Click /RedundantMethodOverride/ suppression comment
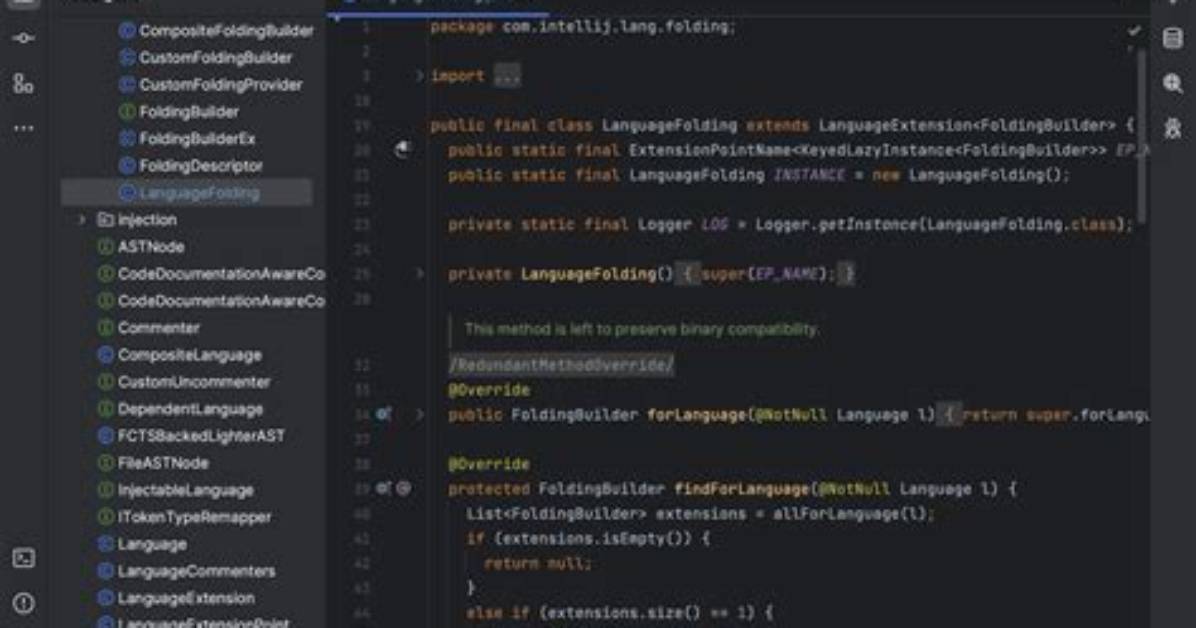 tap(561, 366)
